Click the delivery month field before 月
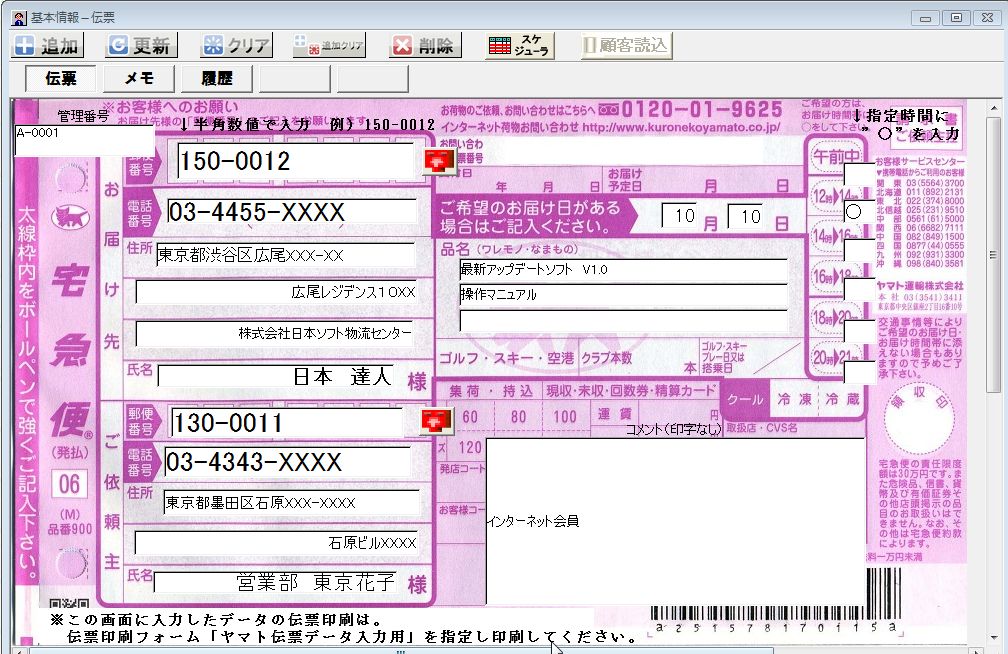The width and height of the screenshot is (1008, 654). [680, 216]
